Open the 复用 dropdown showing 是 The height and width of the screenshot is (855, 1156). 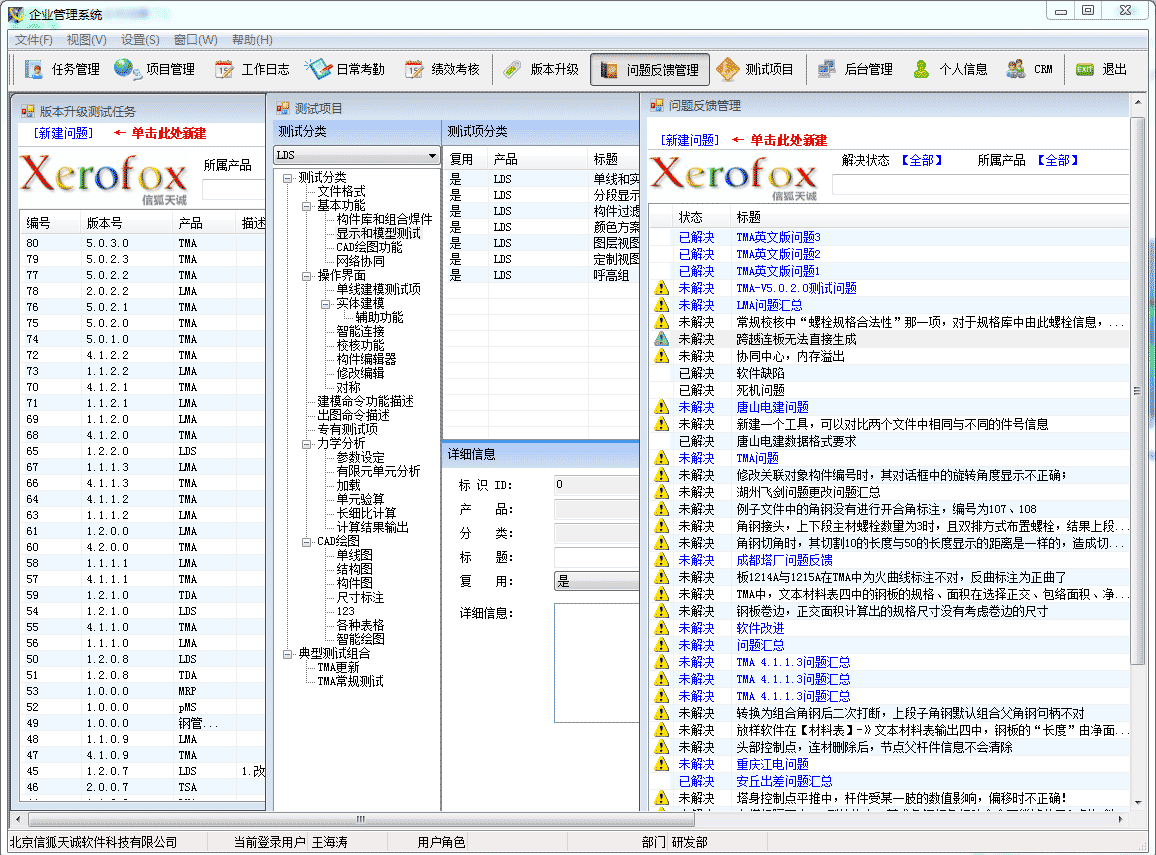pyautogui.click(x=596, y=582)
